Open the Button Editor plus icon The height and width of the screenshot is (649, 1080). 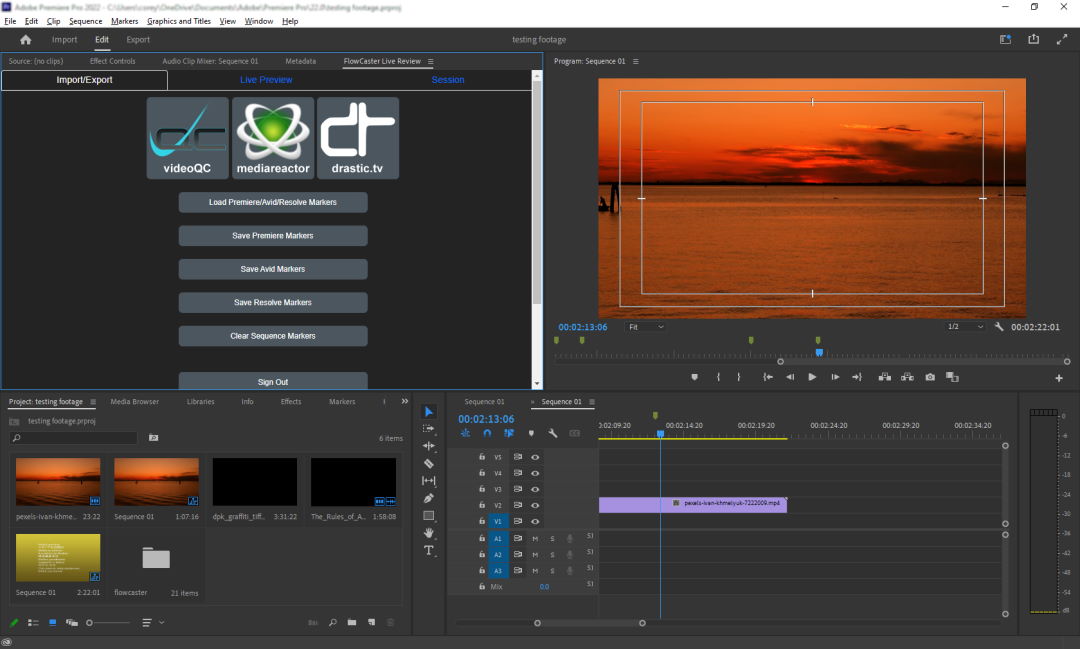(1059, 378)
